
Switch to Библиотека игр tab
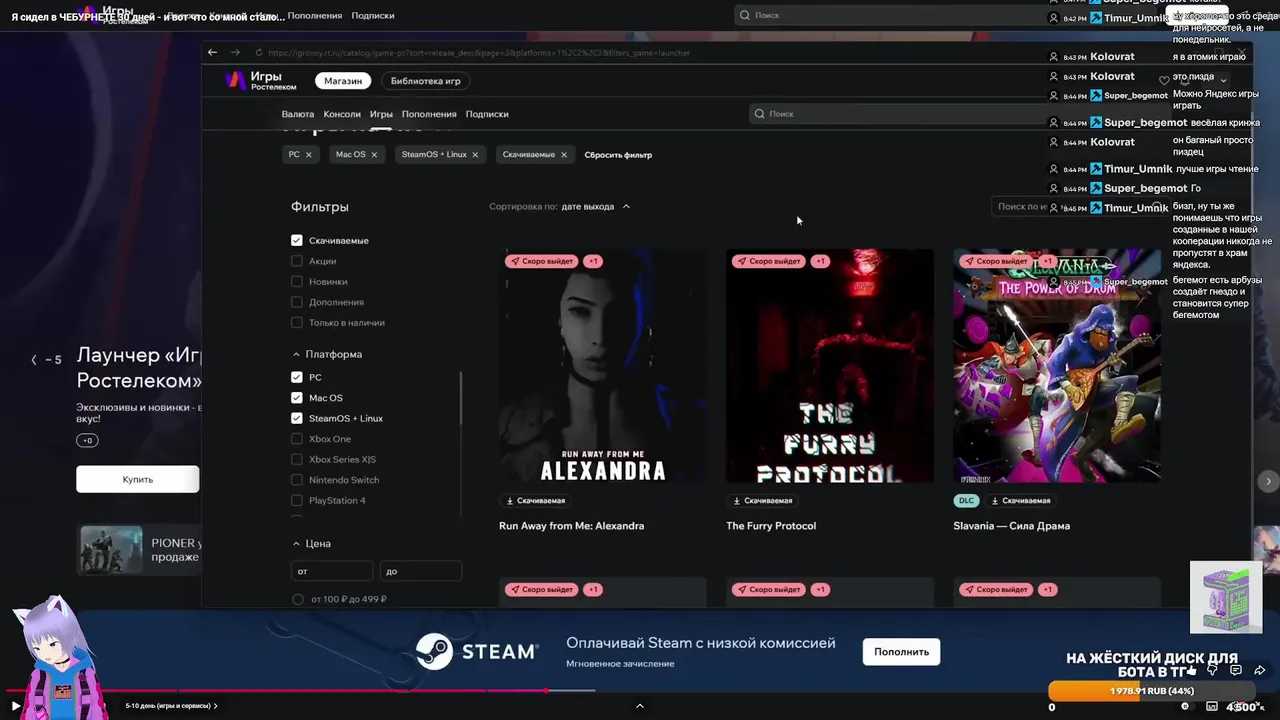tap(426, 81)
